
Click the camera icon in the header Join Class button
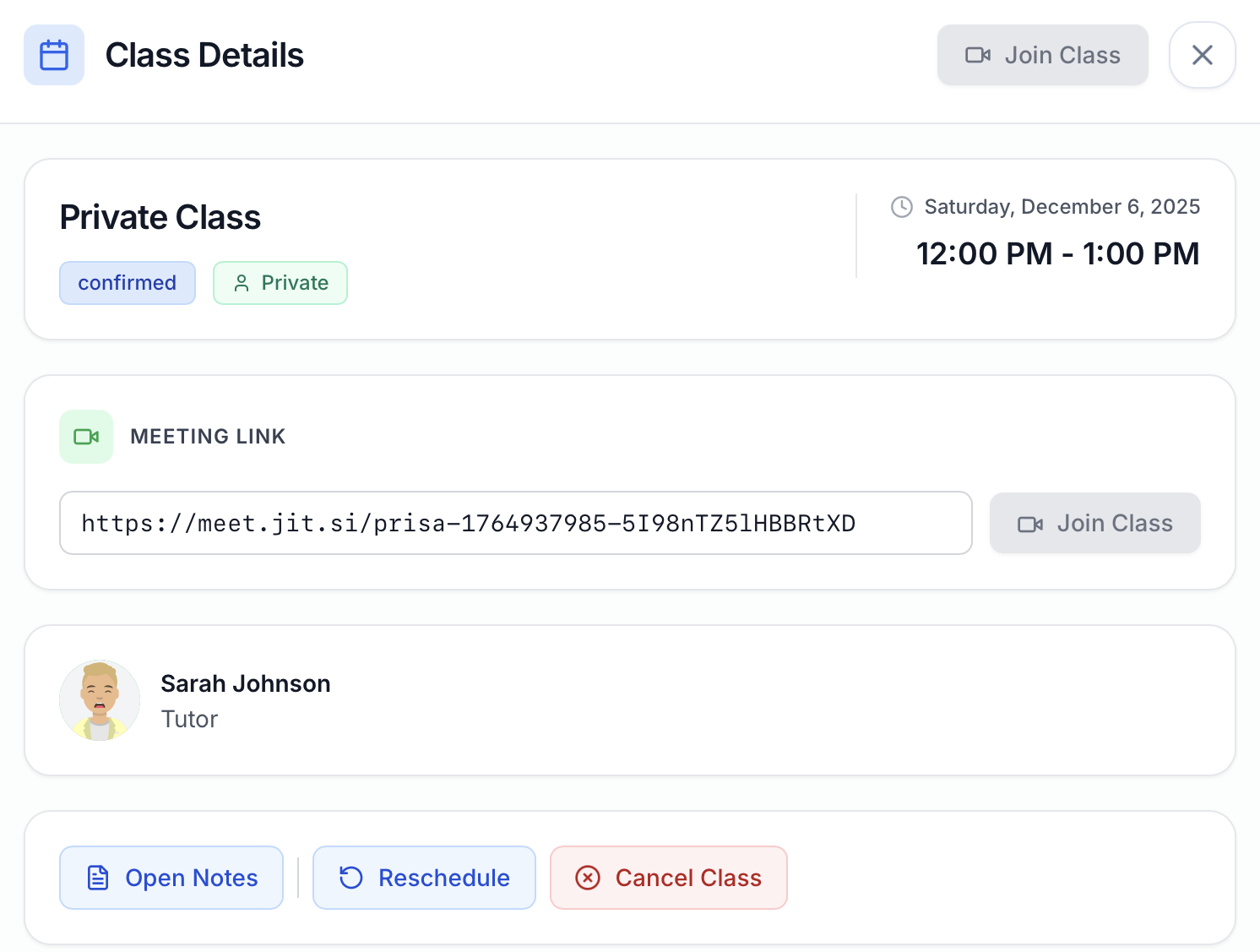pyautogui.click(x=977, y=55)
